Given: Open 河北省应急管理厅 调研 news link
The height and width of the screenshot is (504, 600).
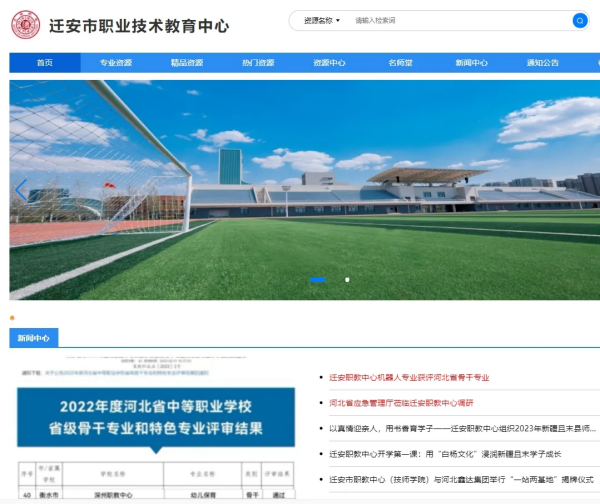Looking at the screenshot, I should 401,403.
